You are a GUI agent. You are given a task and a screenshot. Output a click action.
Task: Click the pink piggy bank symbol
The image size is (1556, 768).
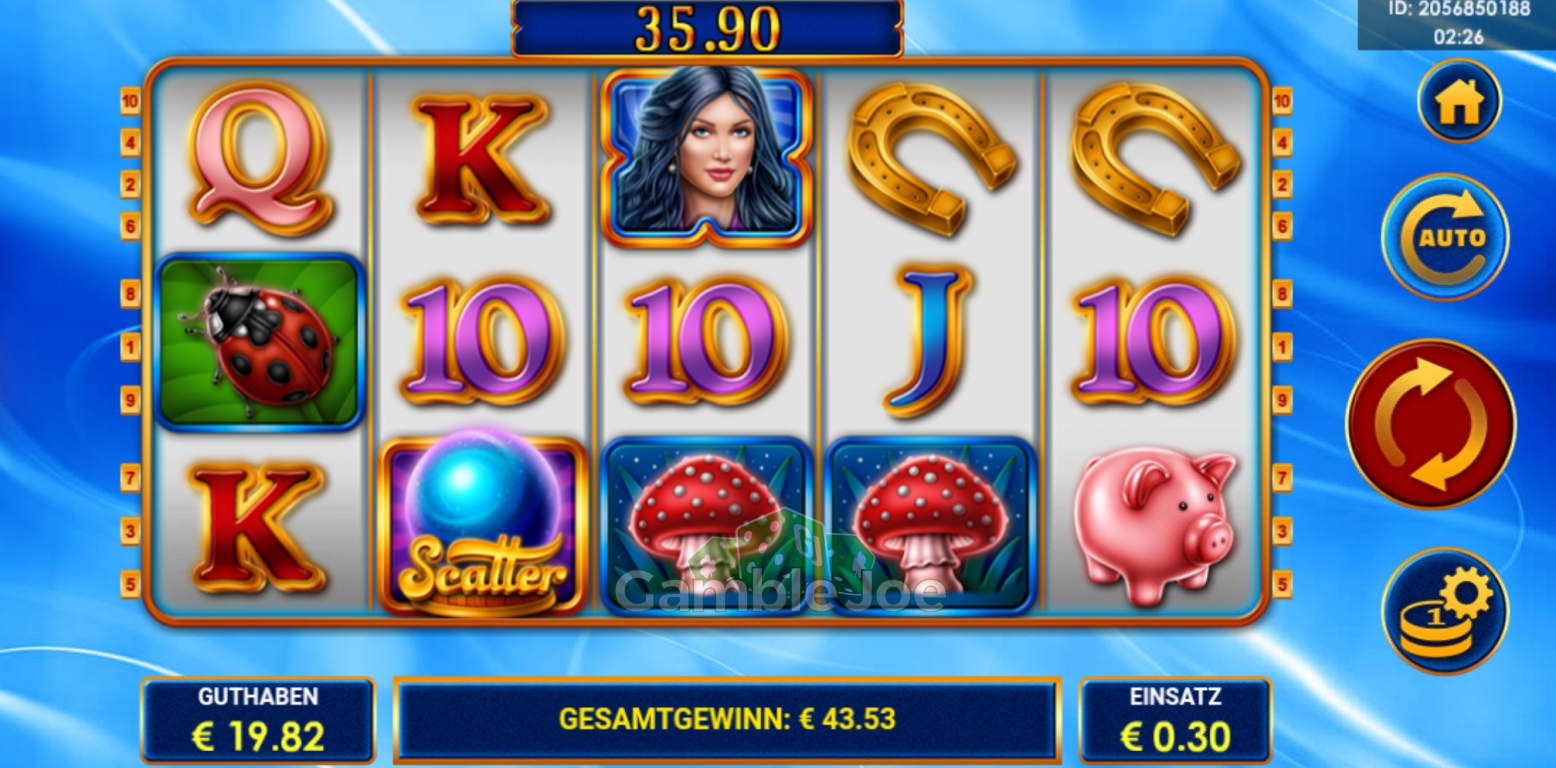1156,526
